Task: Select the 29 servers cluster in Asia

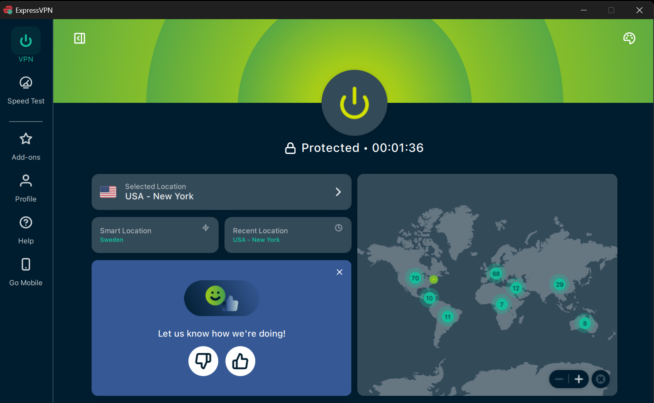Action: click(x=559, y=285)
